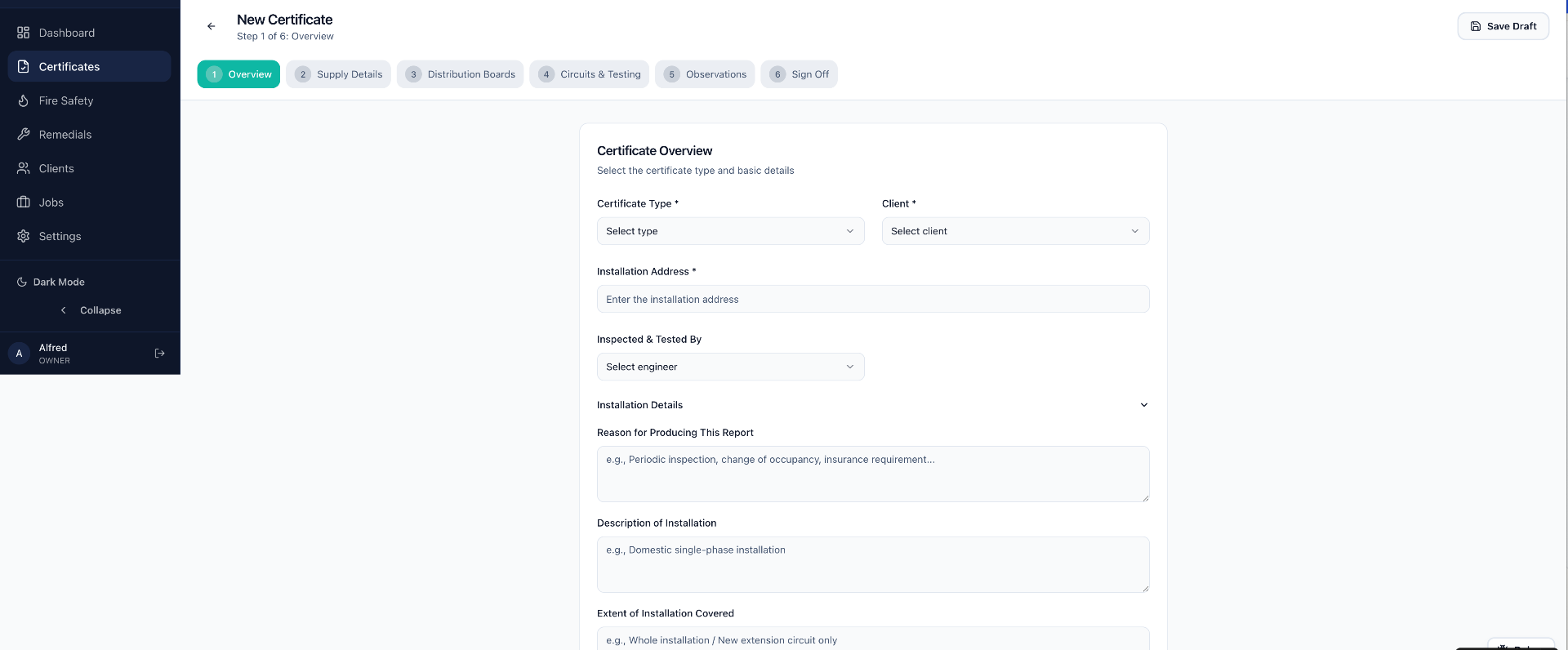Click the Description of Installation textarea
The height and width of the screenshot is (650, 1568).
coord(873,564)
